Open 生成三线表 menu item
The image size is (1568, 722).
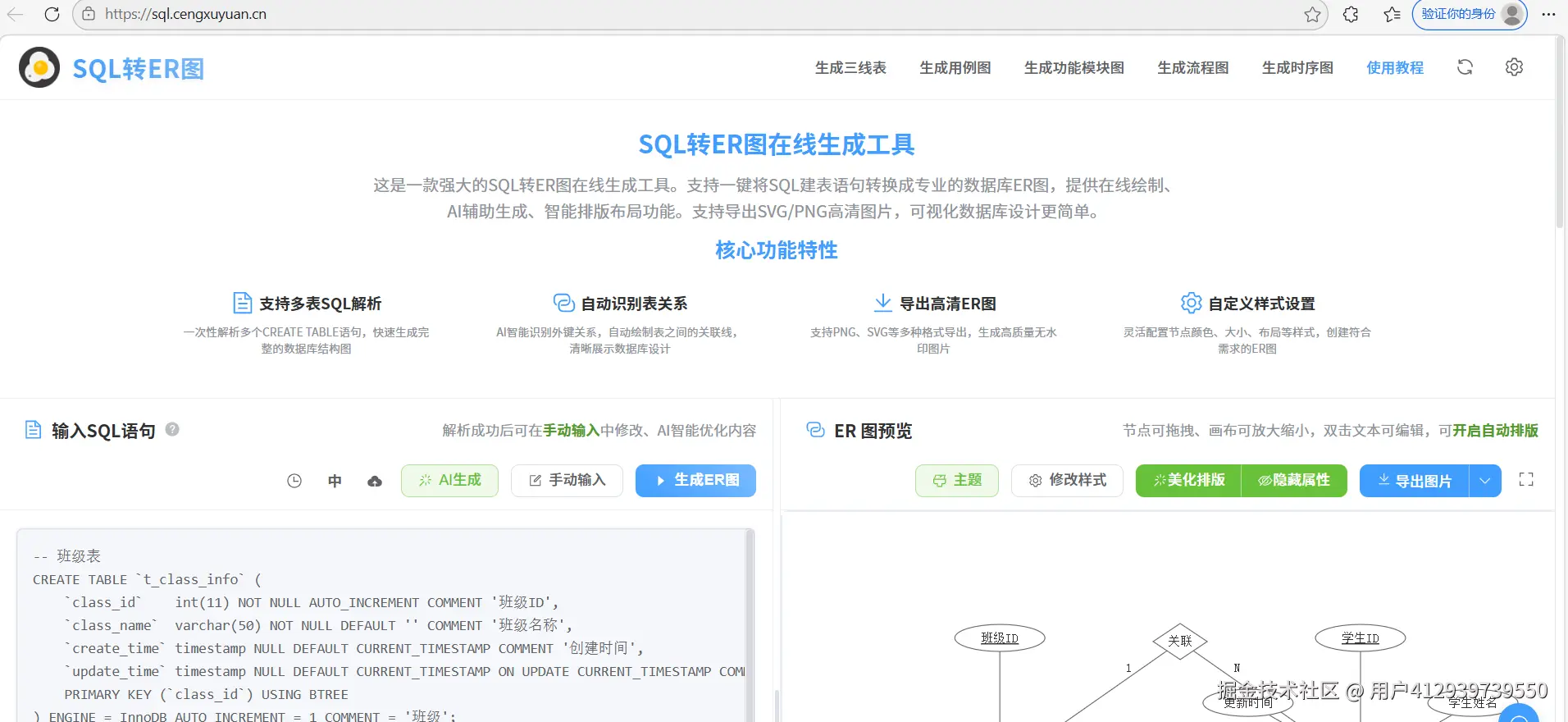coord(850,67)
